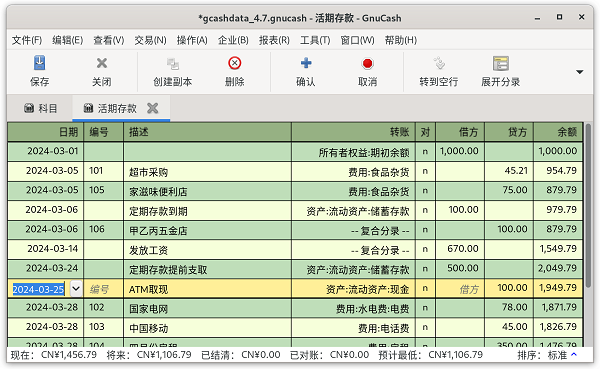600x369 pixels.
Task: Open the 文件(F) menu
Action: (27, 40)
